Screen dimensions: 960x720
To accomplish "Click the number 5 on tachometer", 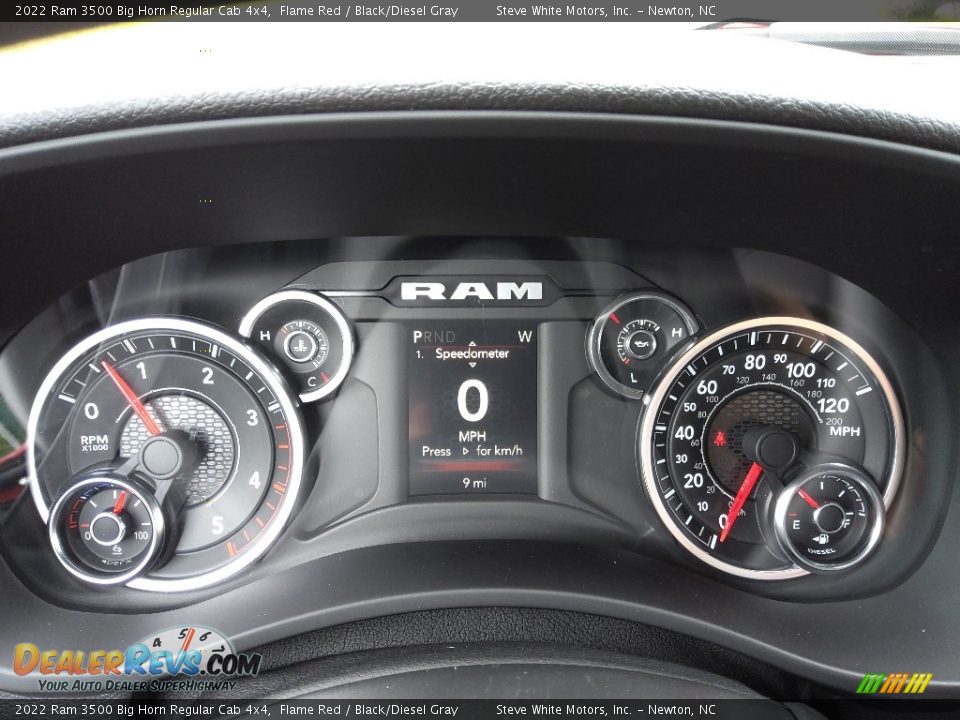I will tap(217, 525).
